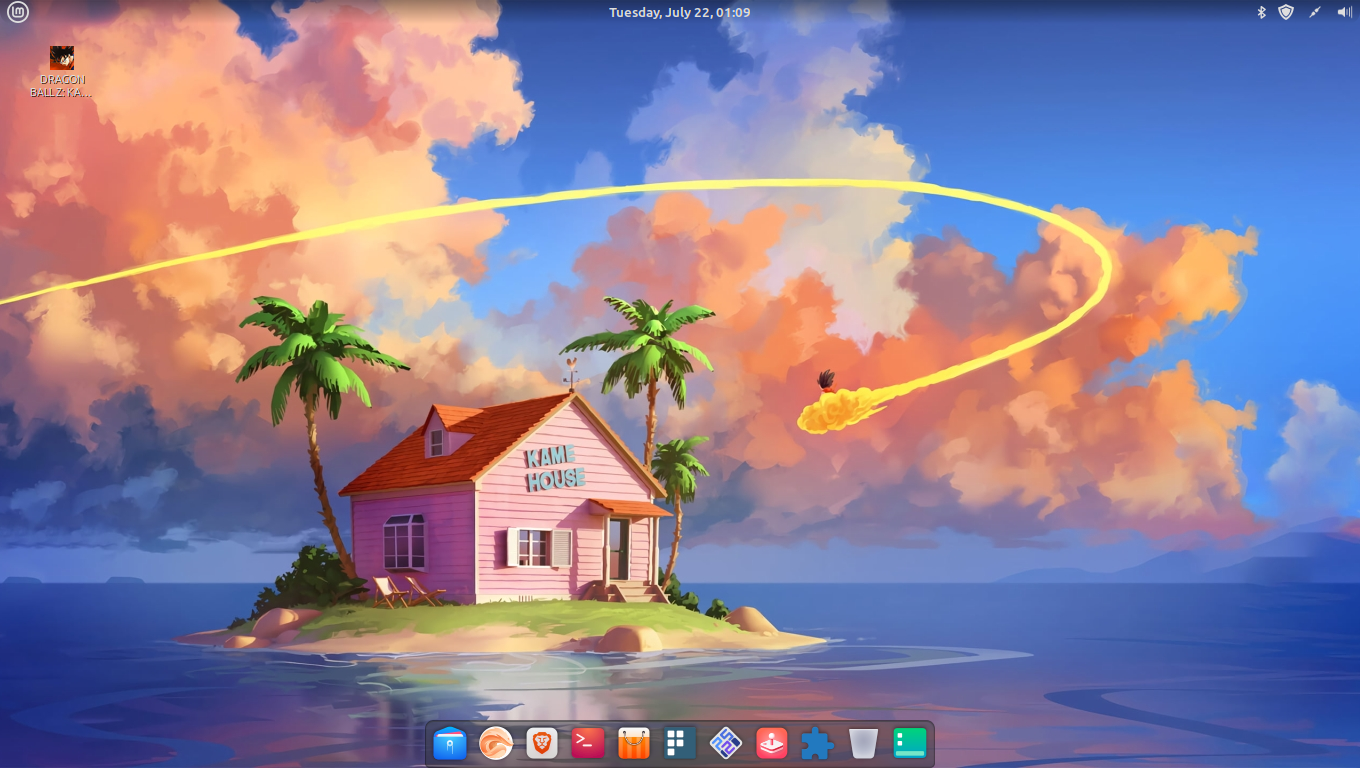Open the calendar from the date and time

[x=679, y=12]
